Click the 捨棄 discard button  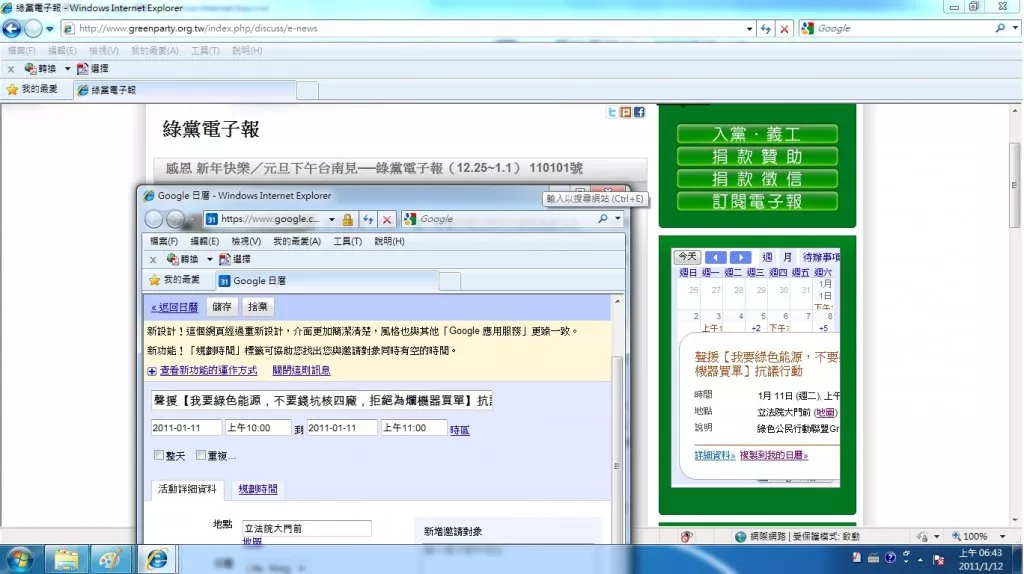(257, 306)
